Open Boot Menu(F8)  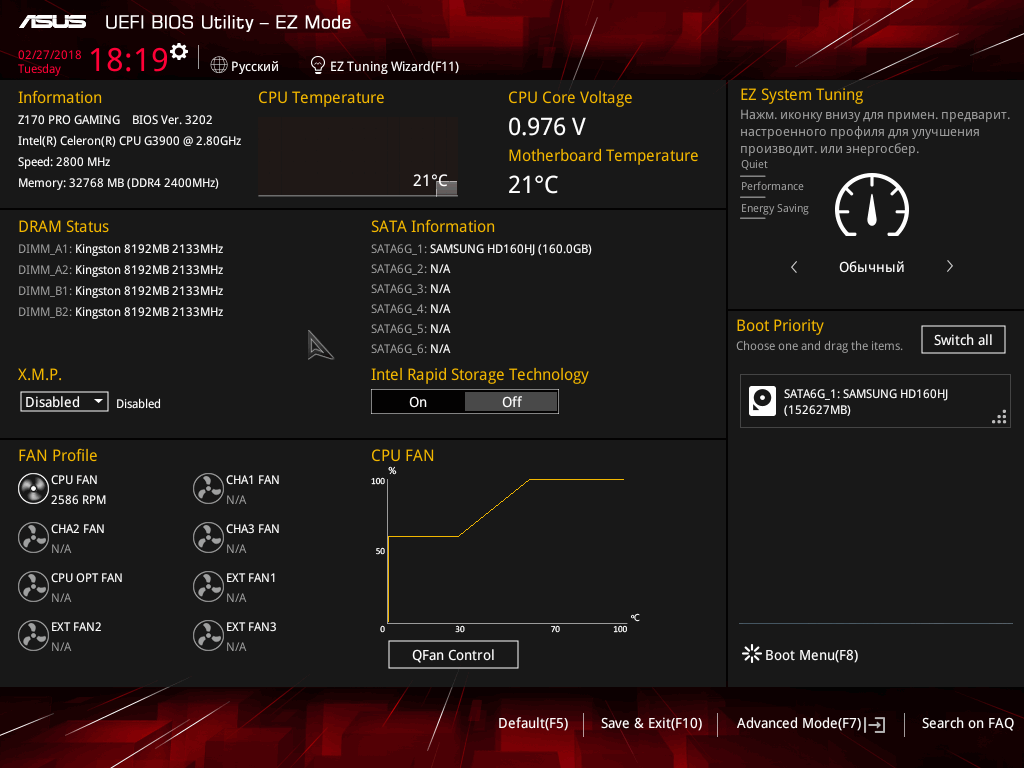[811, 655]
